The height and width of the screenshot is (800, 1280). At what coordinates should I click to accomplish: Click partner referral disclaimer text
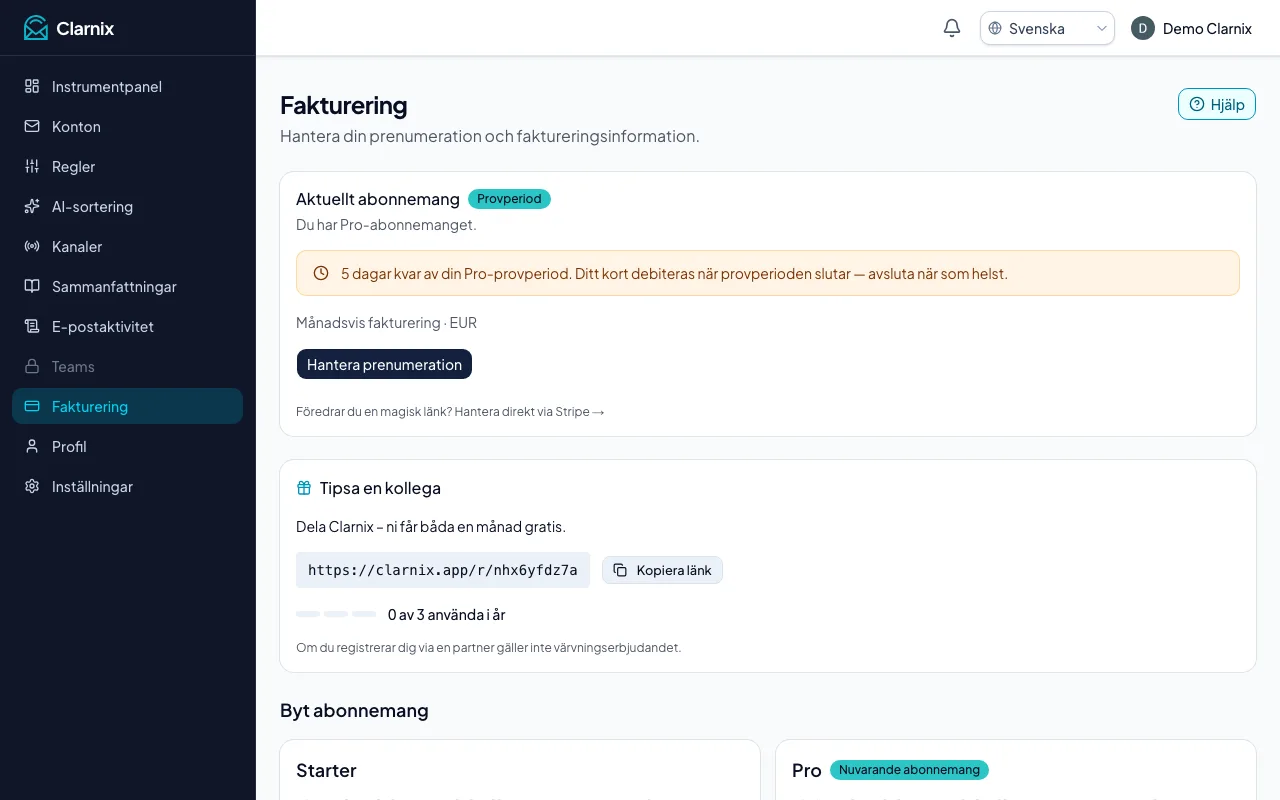pos(488,647)
